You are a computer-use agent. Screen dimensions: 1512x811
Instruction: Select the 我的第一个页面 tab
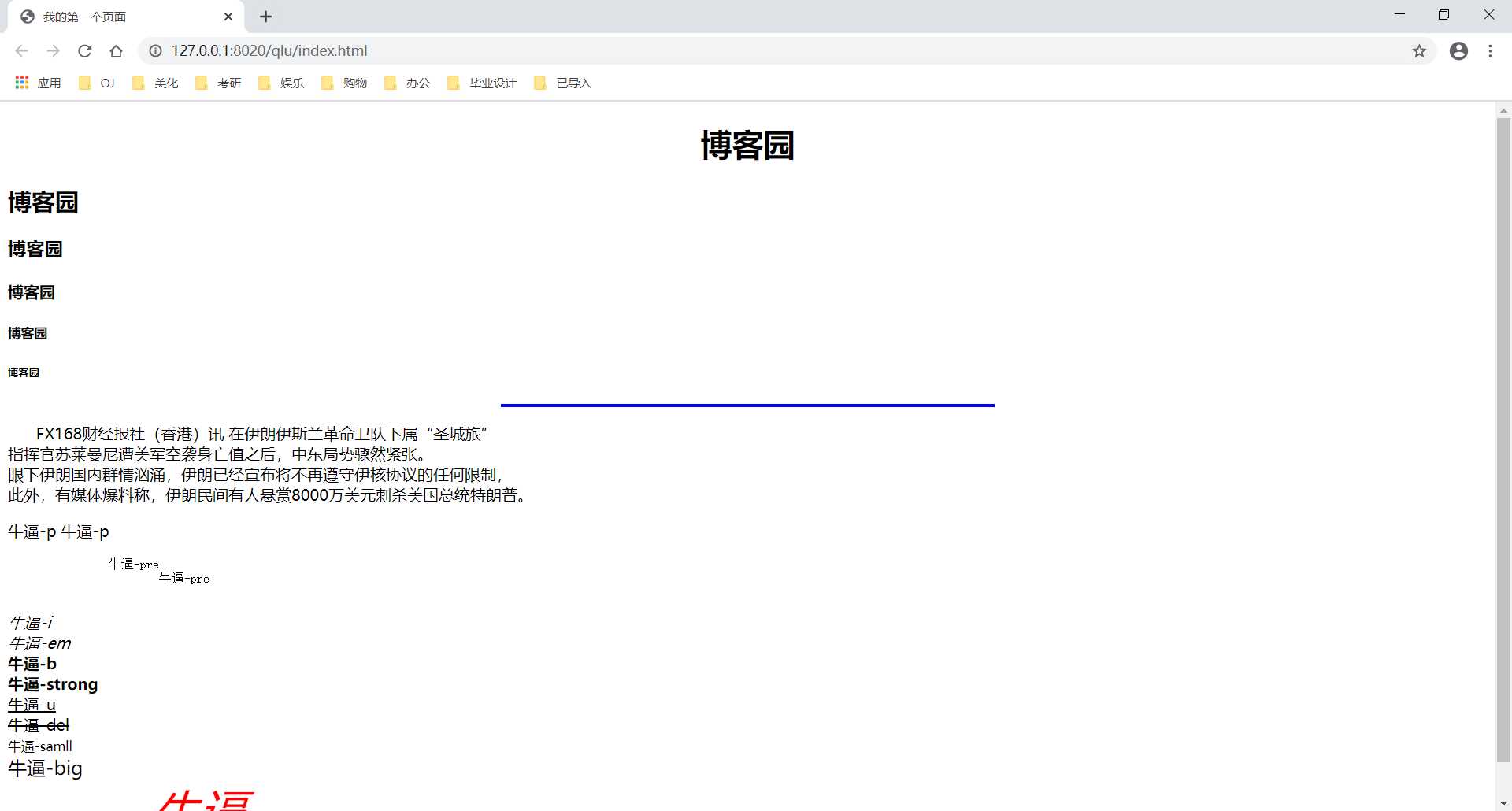[126, 17]
